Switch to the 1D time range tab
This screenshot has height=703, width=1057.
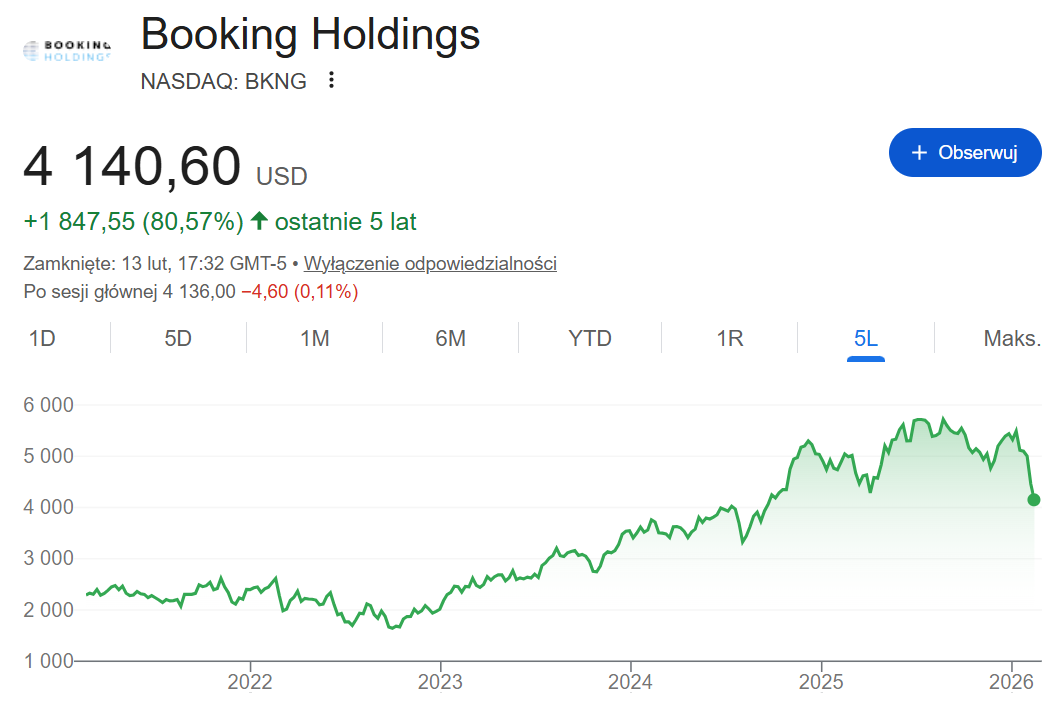[x=42, y=338]
